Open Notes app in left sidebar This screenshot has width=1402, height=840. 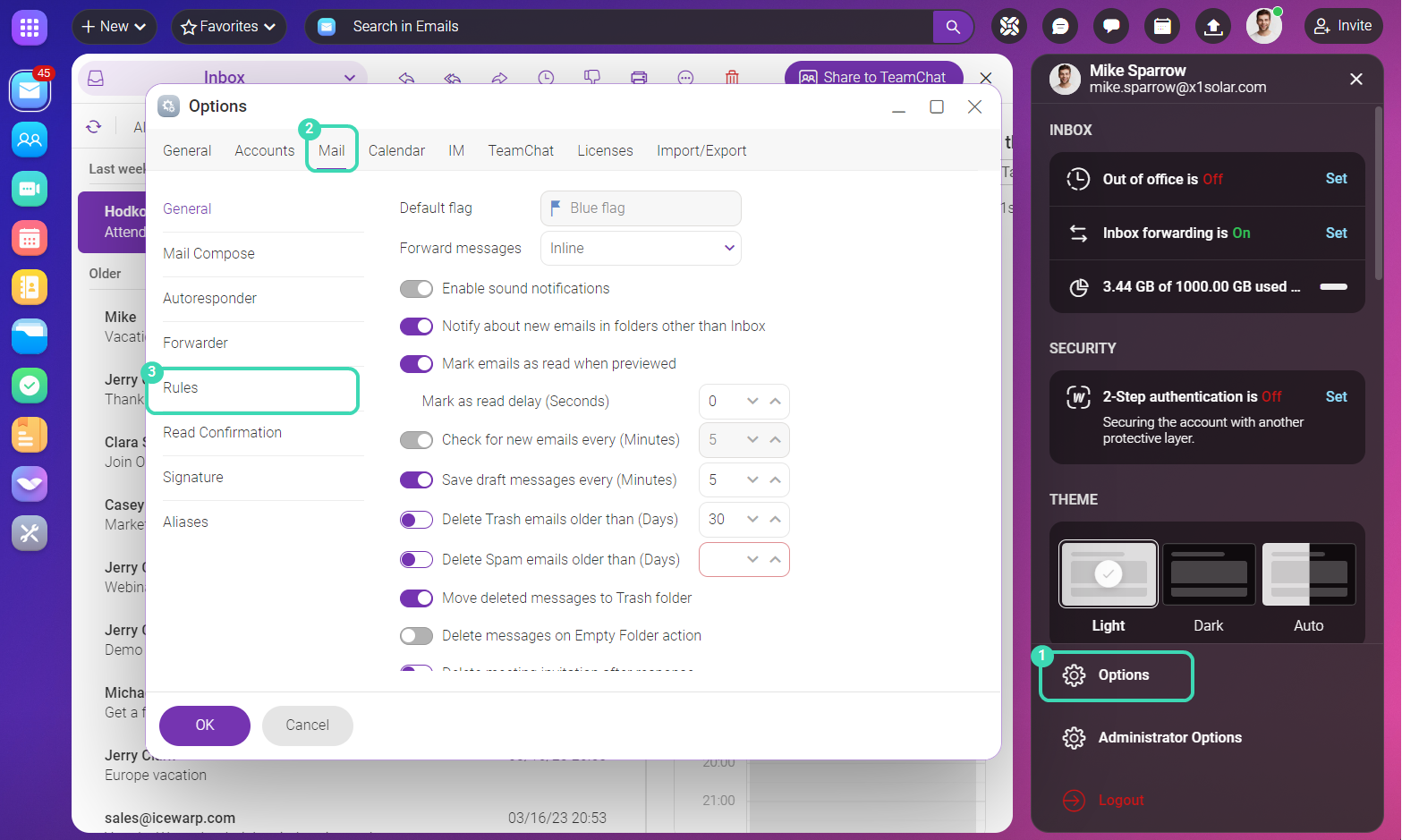point(30,435)
